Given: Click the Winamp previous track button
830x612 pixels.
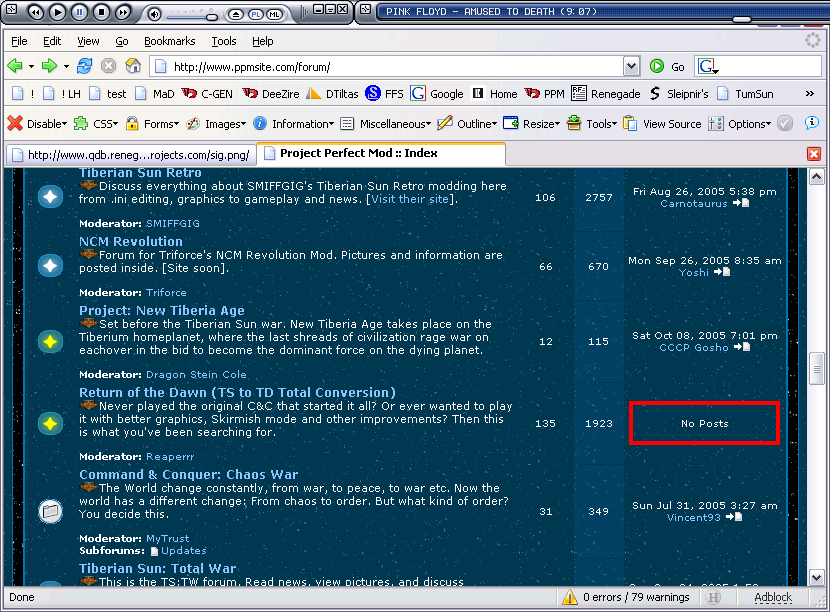Looking at the screenshot, I should pos(35,12).
